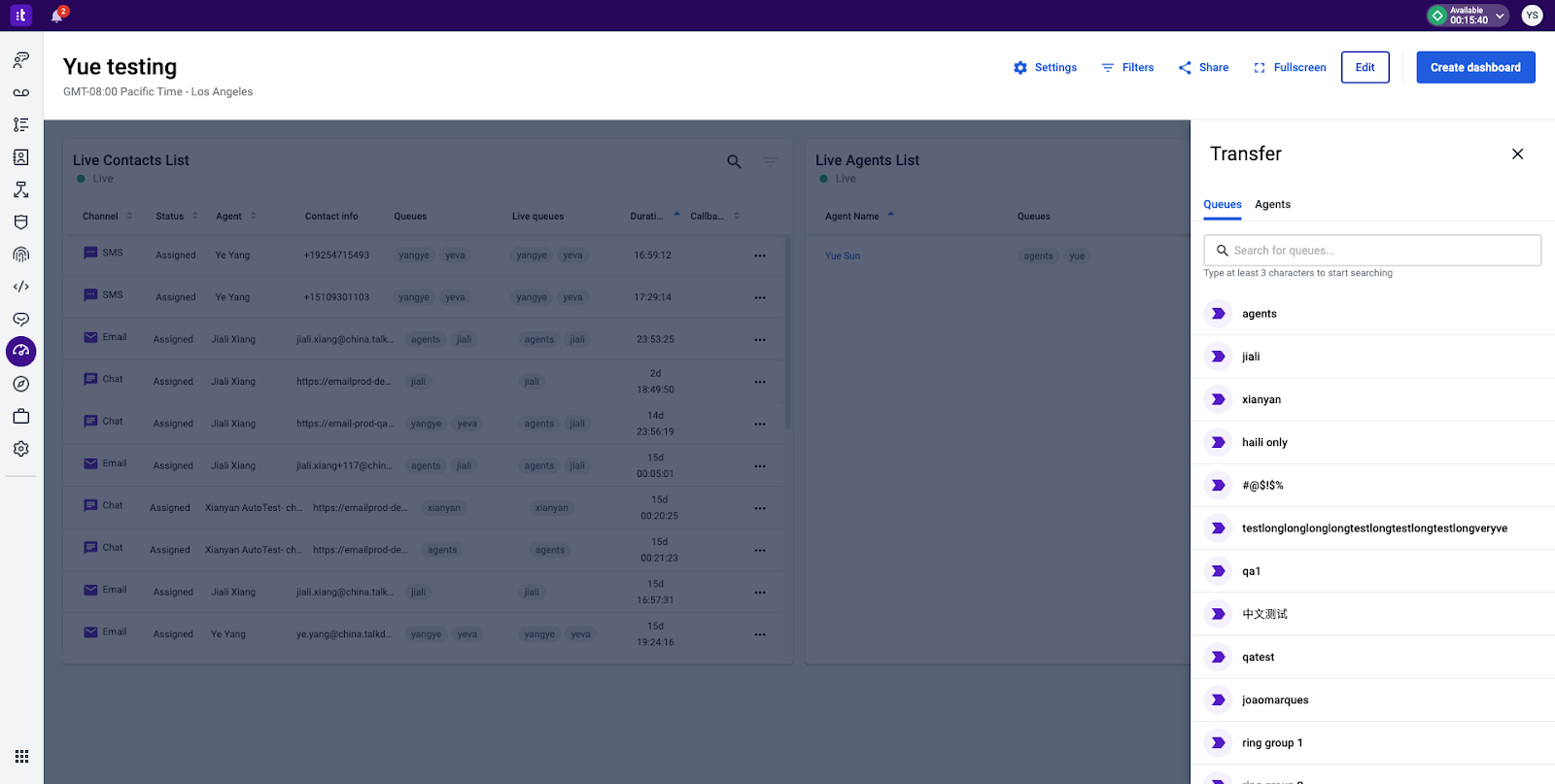Image resolution: width=1555 pixels, height=784 pixels.
Task: Open the YS user avatar
Action: [x=1532, y=16]
